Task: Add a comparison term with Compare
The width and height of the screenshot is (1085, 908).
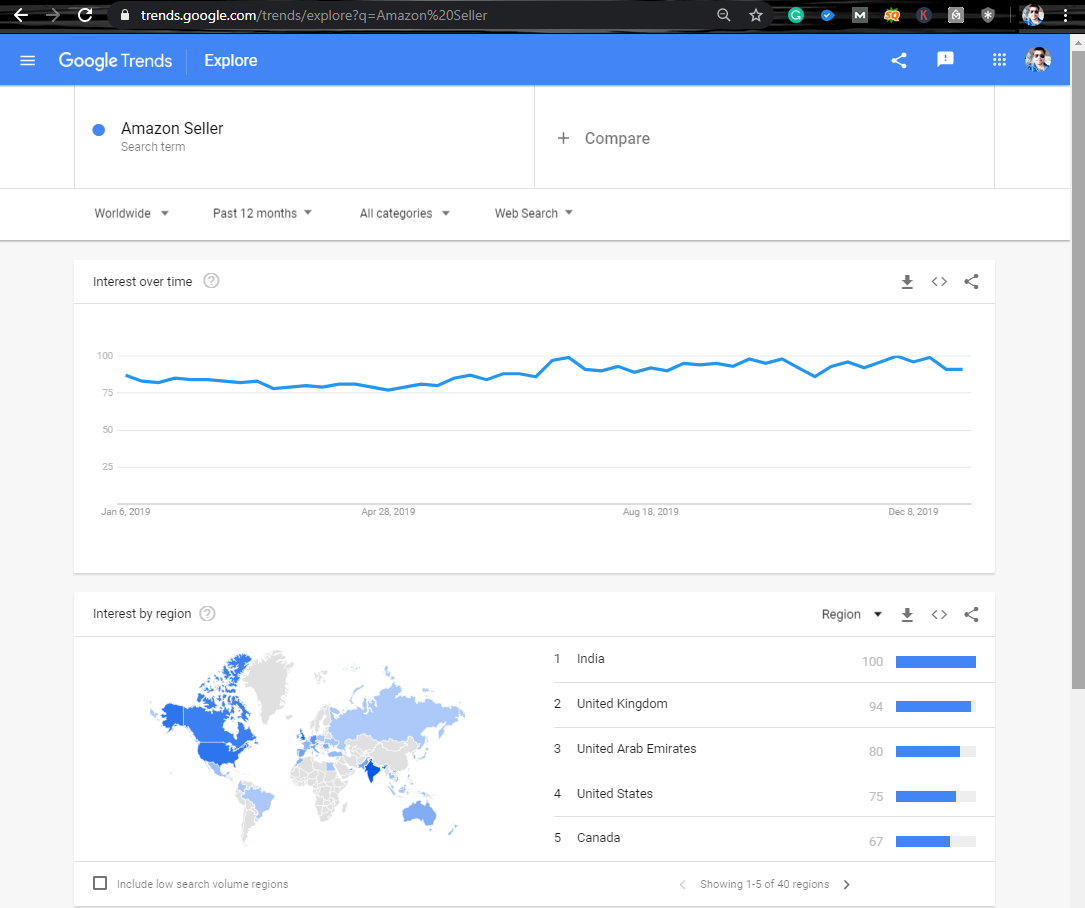Action: [603, 138]
